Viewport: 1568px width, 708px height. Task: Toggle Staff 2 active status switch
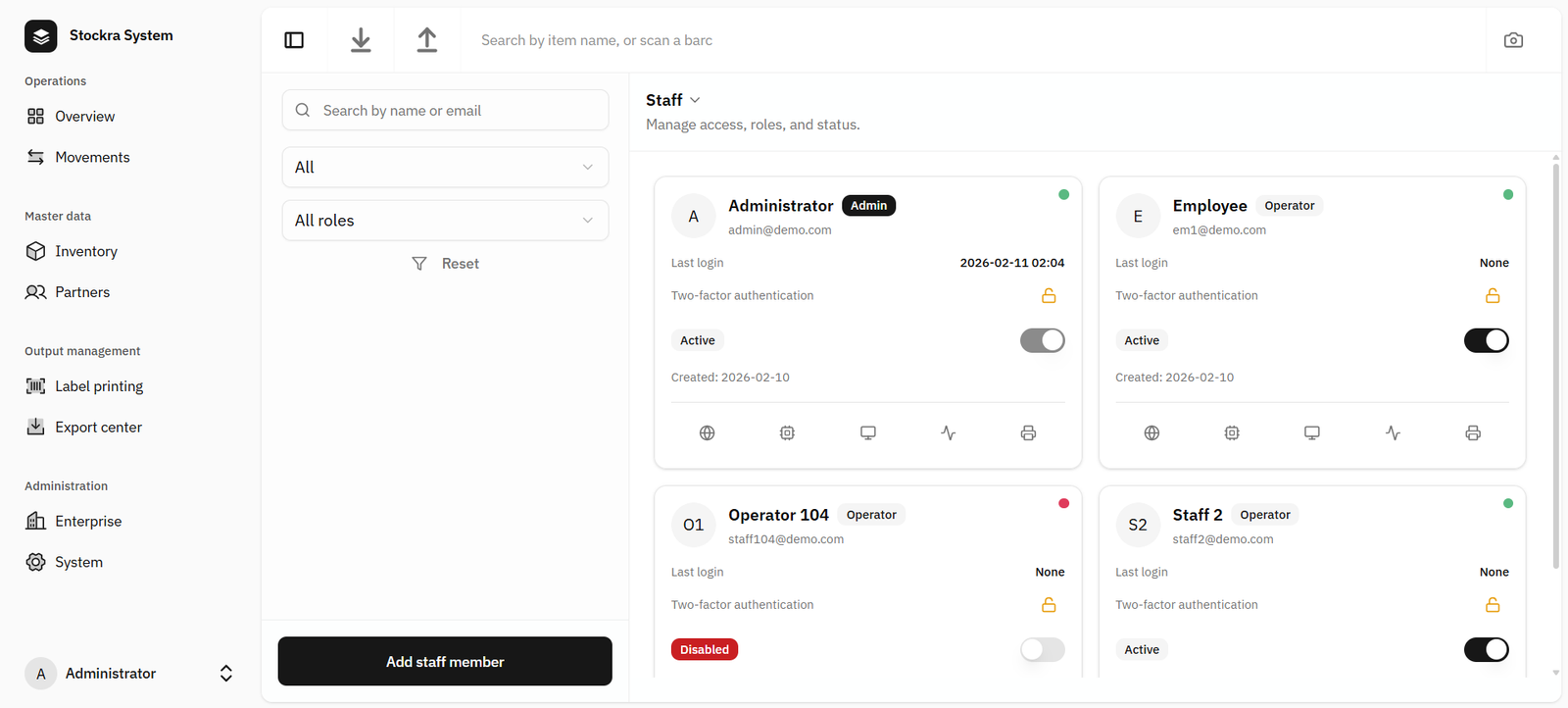tap(1486, 649)
